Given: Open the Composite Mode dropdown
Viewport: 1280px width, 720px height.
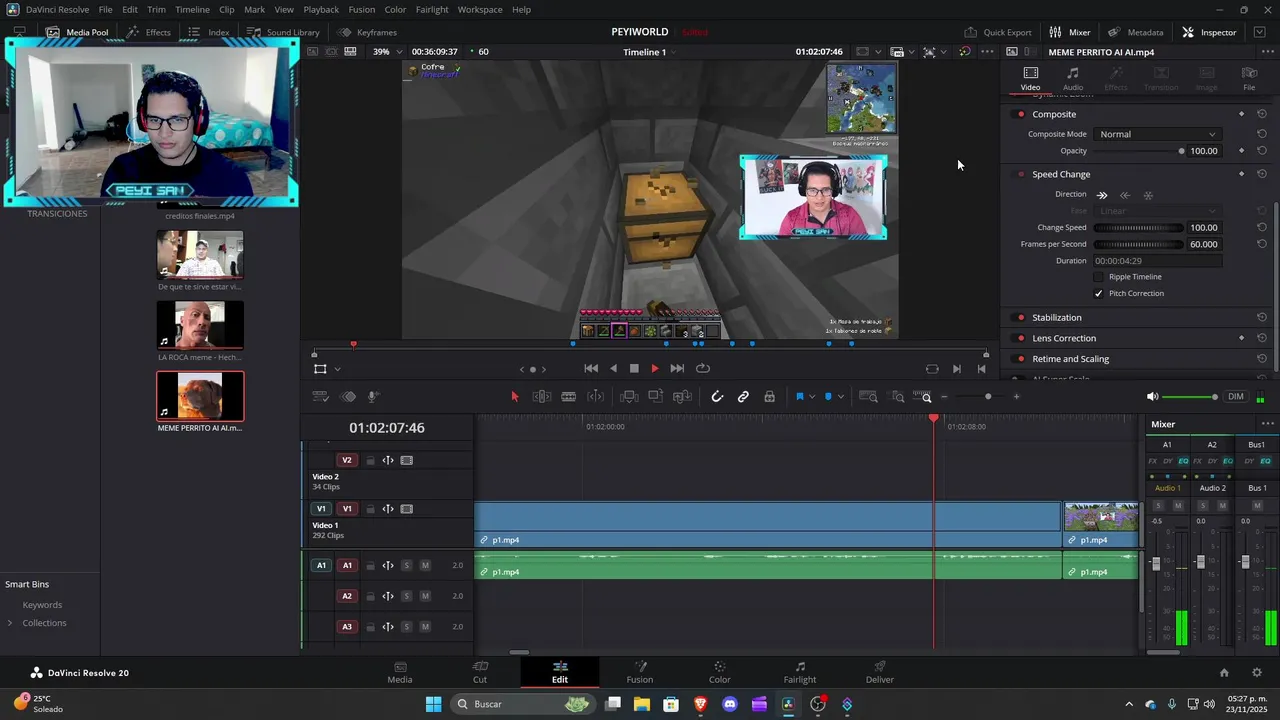Looking at the screenshot, I should pyautogui.click(x=1157, y=134).
